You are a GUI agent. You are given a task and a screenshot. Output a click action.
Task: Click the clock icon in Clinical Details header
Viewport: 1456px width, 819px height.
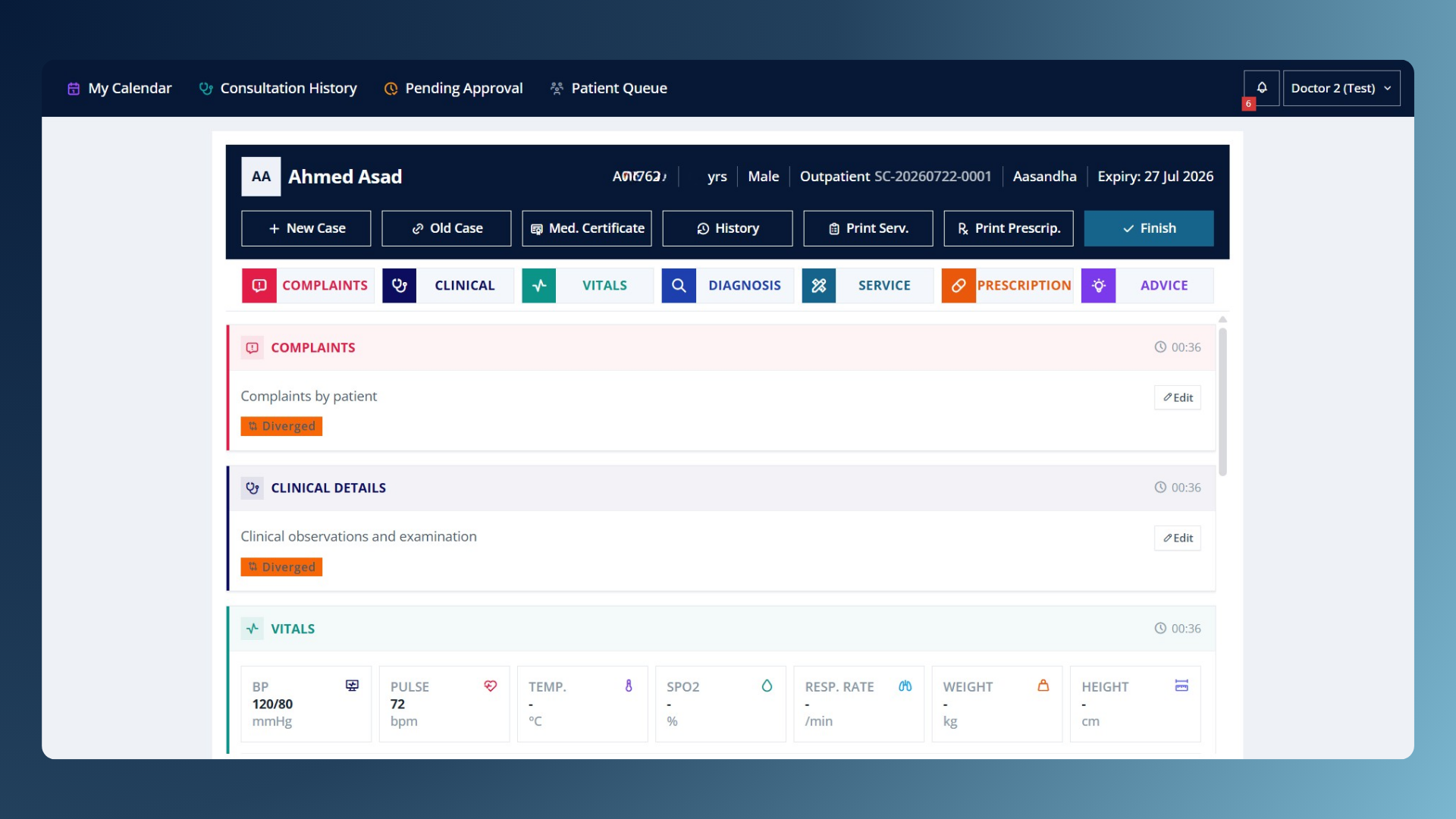click(x=1160, y=488)
